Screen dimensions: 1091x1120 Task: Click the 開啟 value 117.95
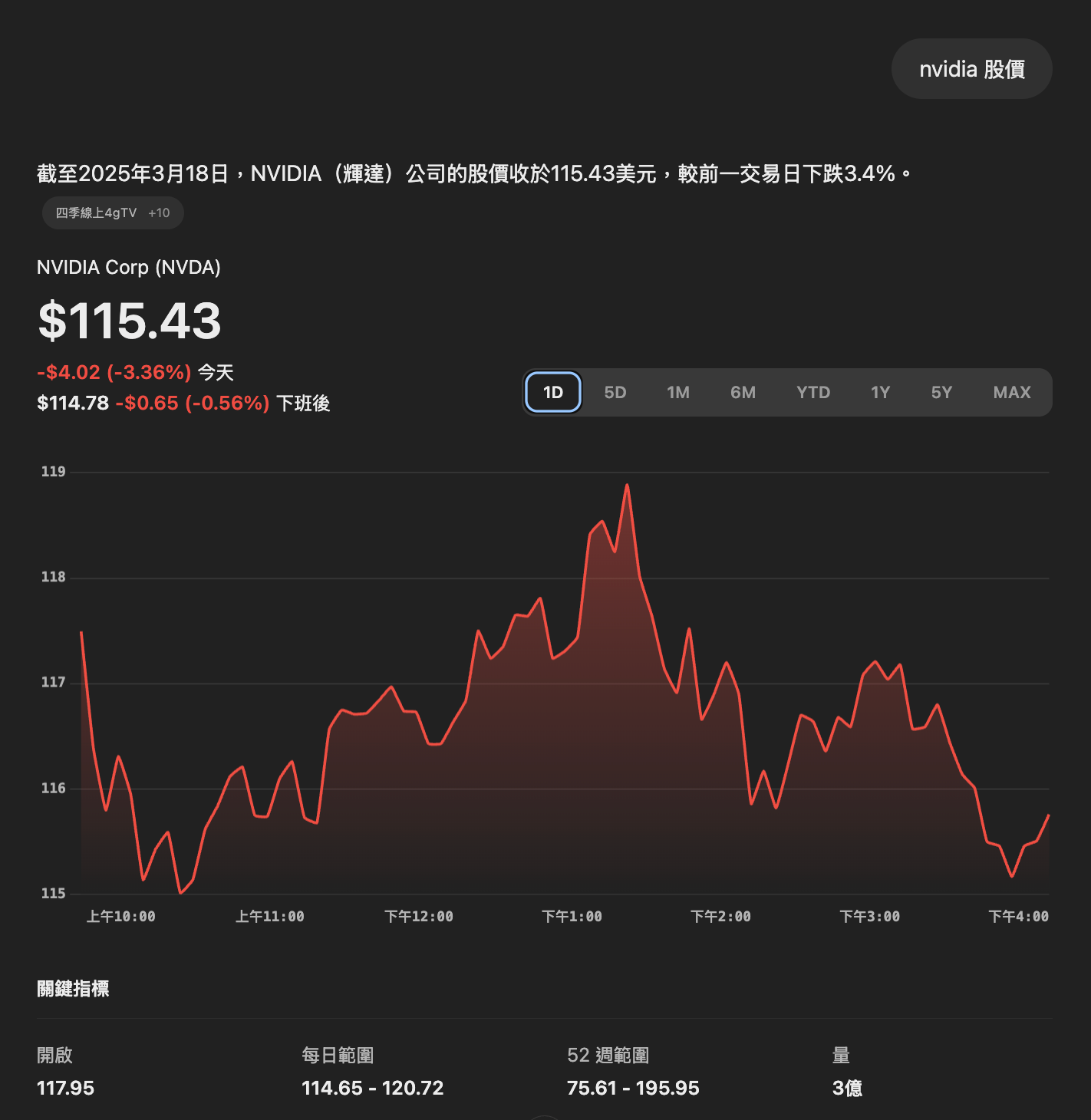point(65,1088)
